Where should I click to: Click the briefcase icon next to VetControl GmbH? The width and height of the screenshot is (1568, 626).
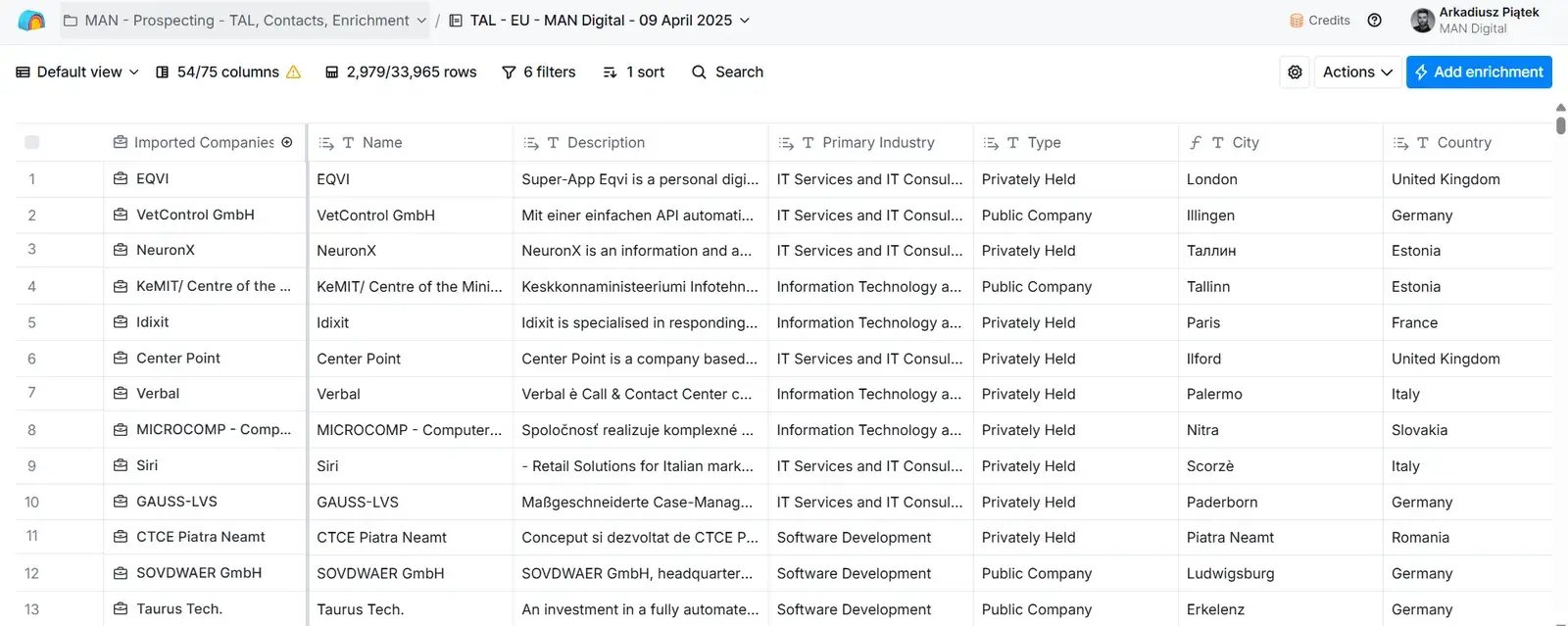click(121, 215)
